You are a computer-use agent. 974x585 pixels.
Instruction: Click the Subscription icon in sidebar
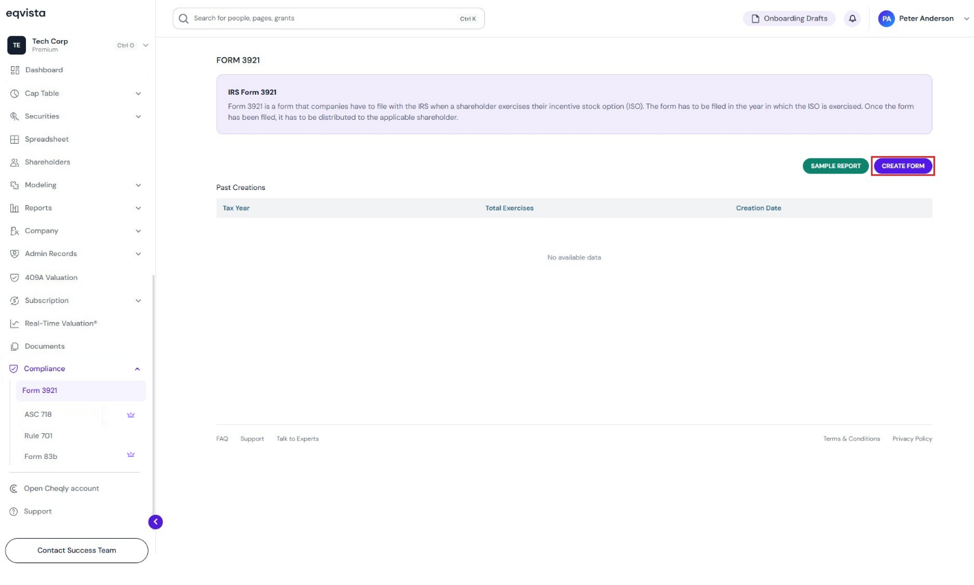coord(14,301)
